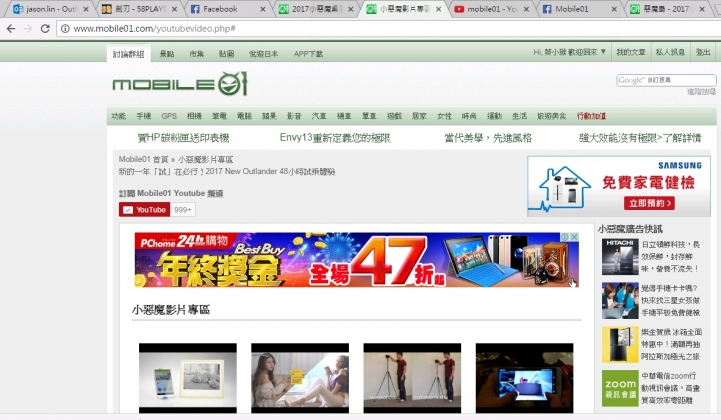Open the 運動 category
This screenshot has width=721, height=420.
pyautogui.click(x=494, y=116)
